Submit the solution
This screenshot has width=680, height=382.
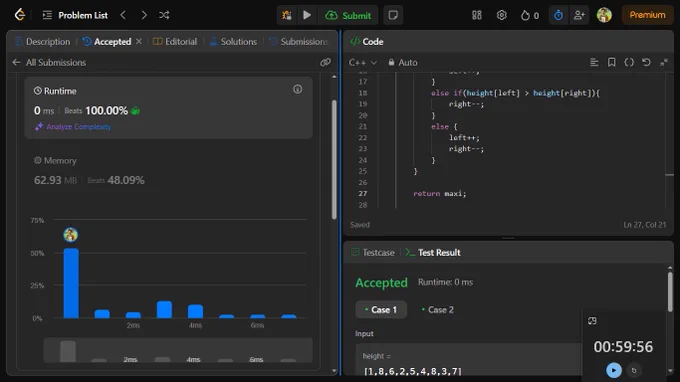tap(348, 16)
